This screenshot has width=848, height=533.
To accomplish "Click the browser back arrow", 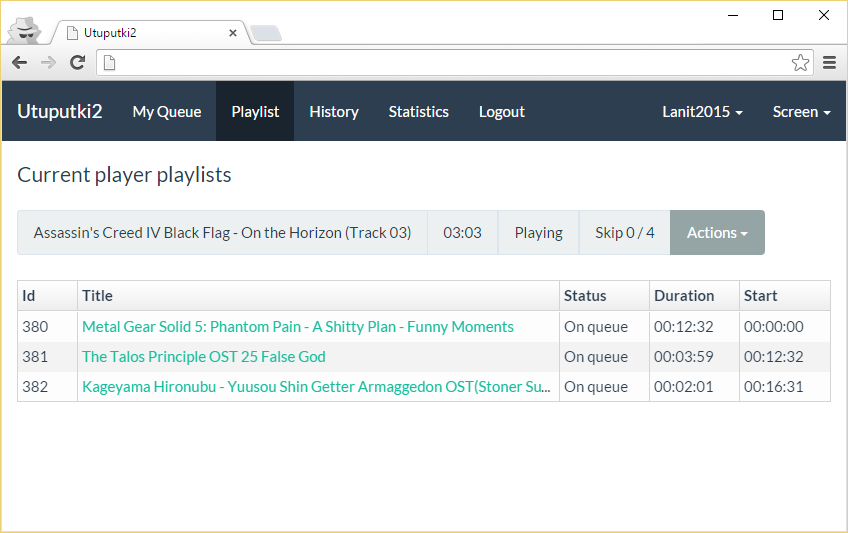I will point(19,63).
